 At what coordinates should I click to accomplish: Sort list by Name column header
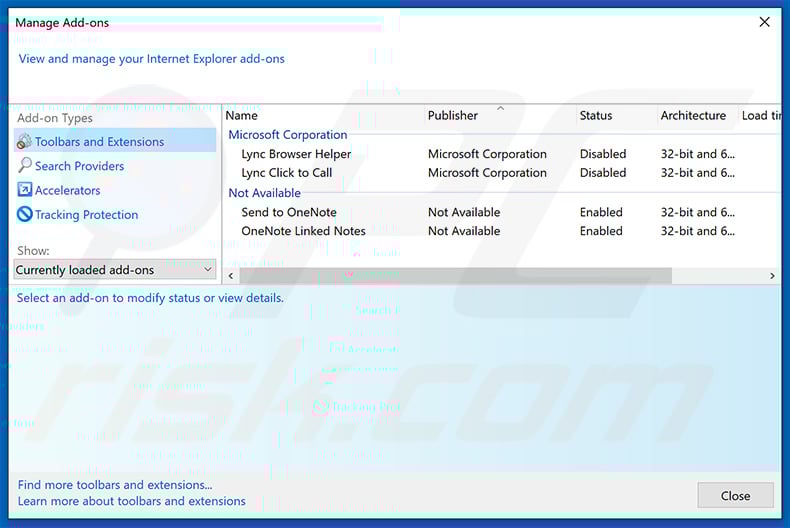click(x=241, y=115)
